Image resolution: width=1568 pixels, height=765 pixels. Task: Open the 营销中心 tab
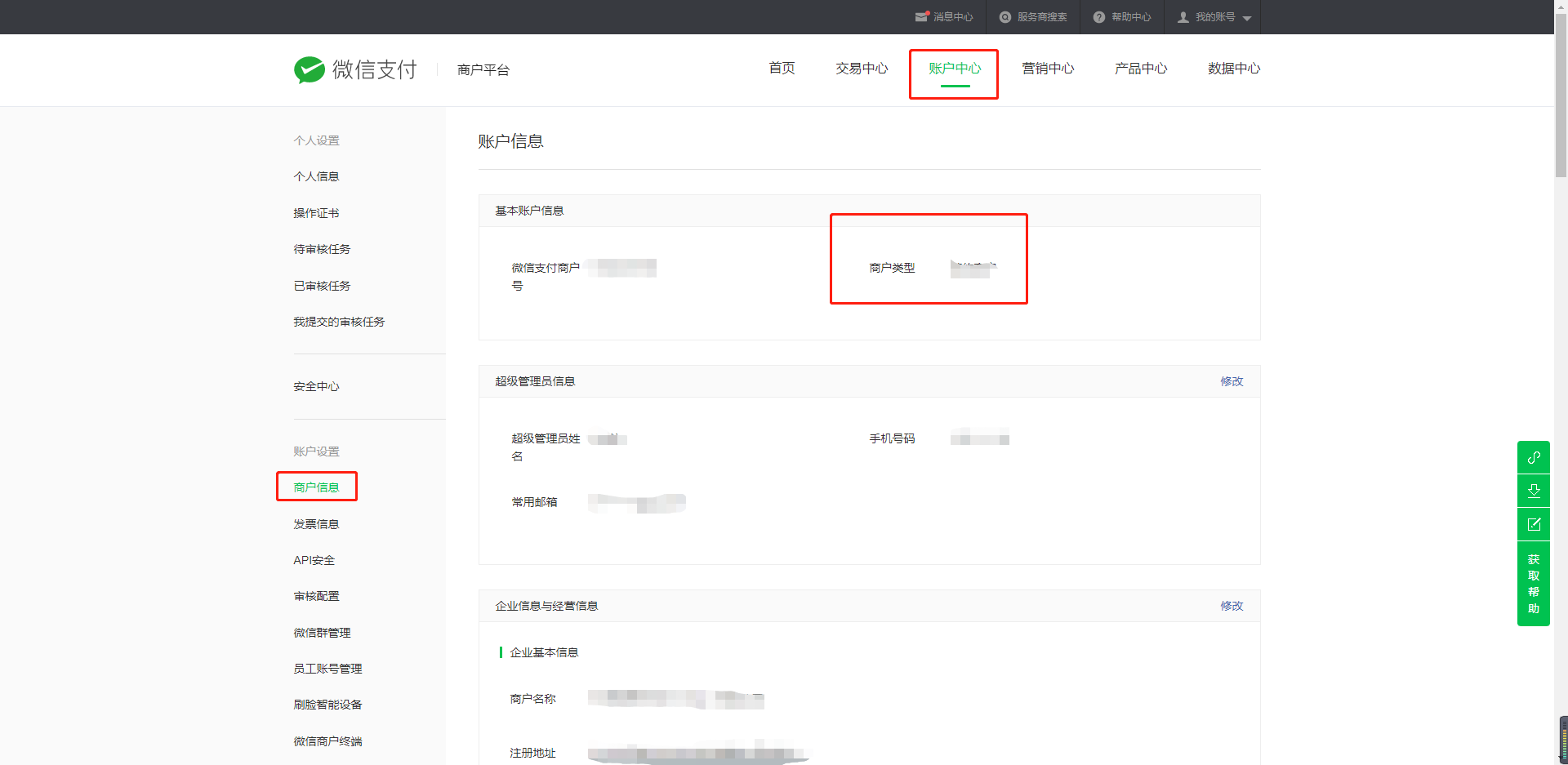coord(1048,69)
